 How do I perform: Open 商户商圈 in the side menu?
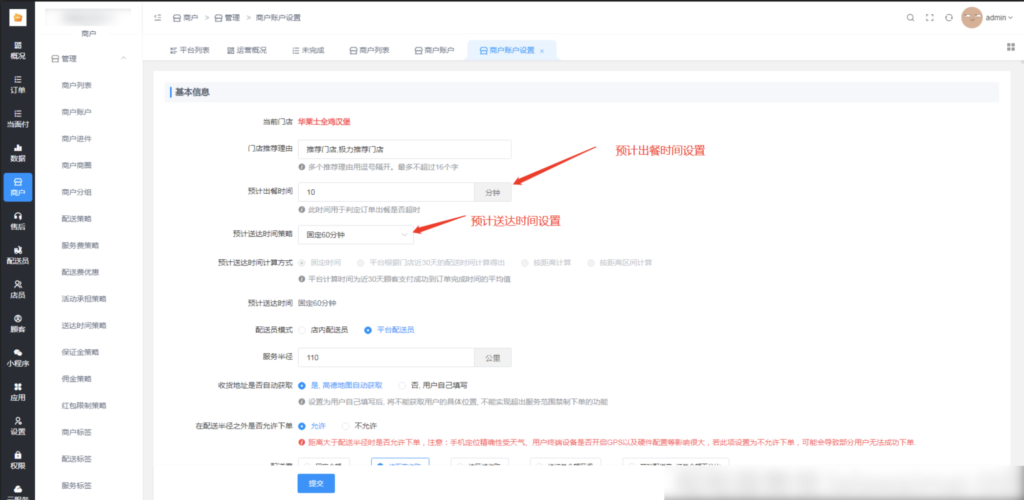tap(76, 166)
